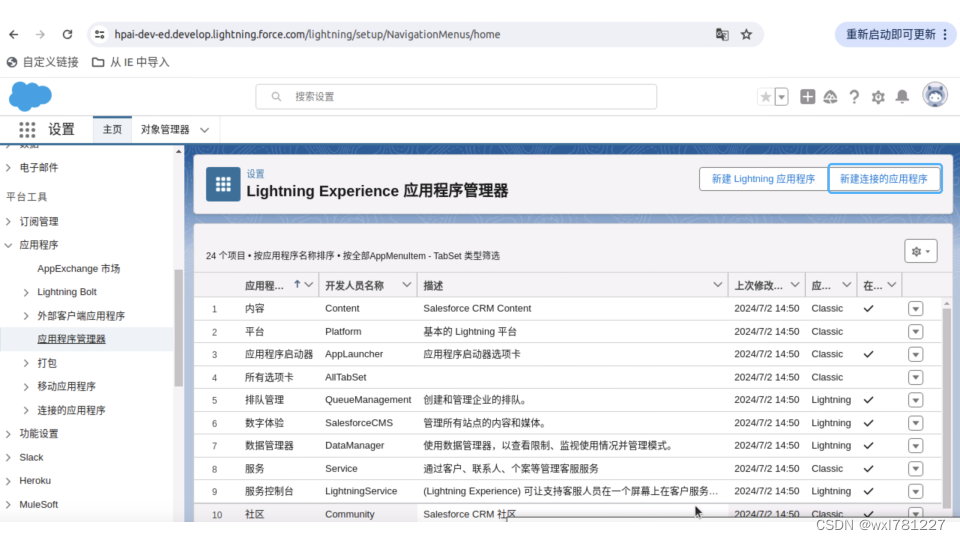This screenshot has height=540, width=960.
Task: Open row actions for 数据管理器
Action: (x=915, y=446)
